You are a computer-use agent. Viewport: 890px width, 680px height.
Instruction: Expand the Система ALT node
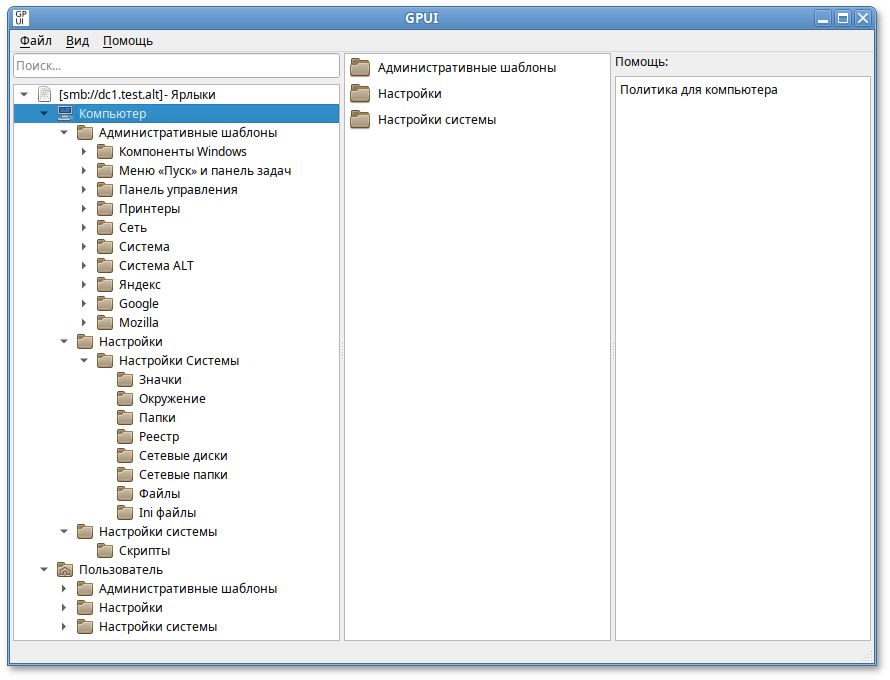(x=84, y=266)
